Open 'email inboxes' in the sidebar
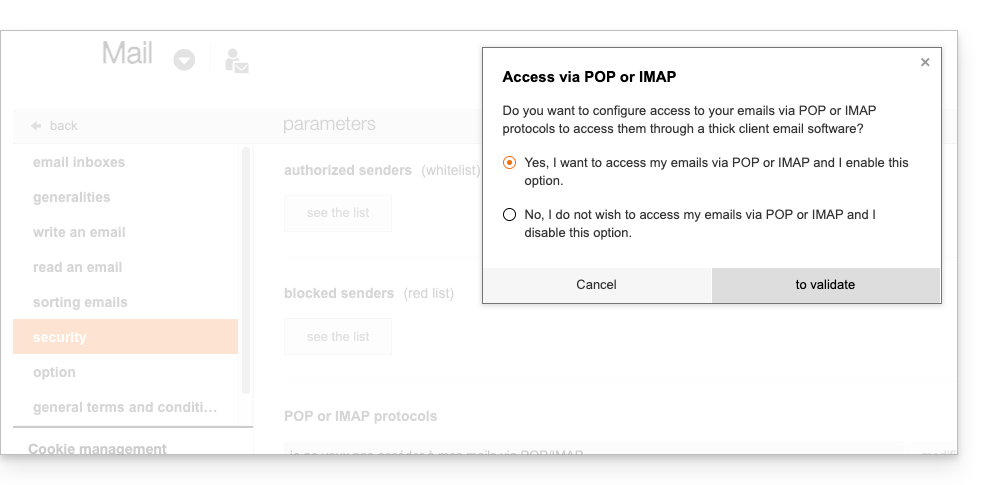Image resolution: width=988 pixels, height=485 pixels. point(79,162)
